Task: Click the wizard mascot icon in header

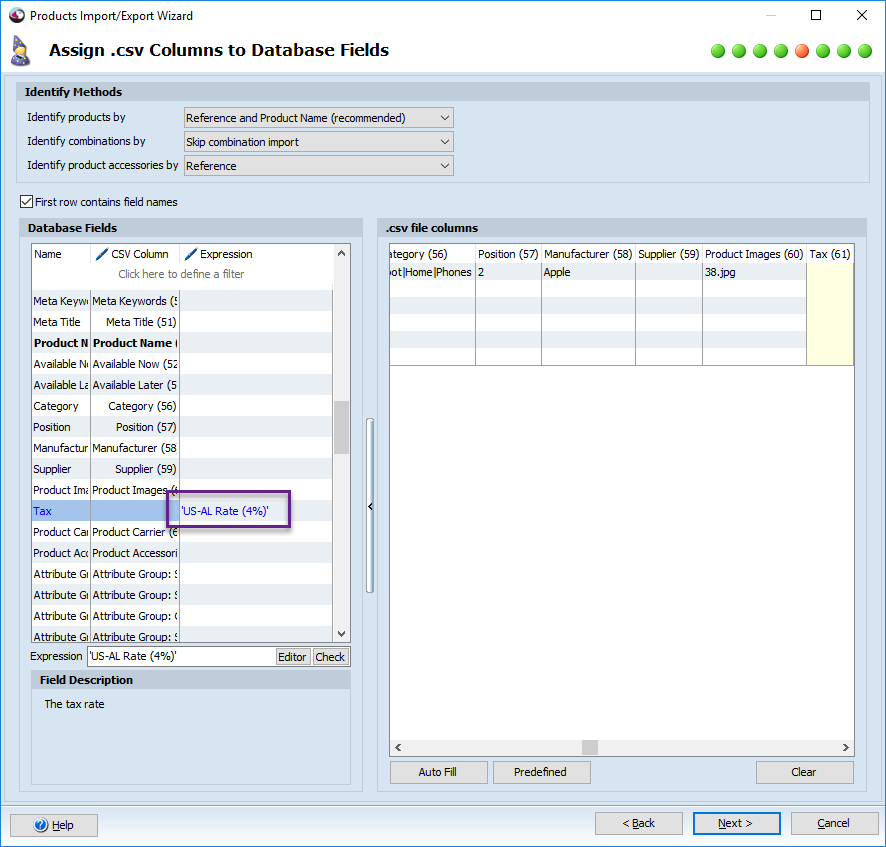Action: click(20, 50)
